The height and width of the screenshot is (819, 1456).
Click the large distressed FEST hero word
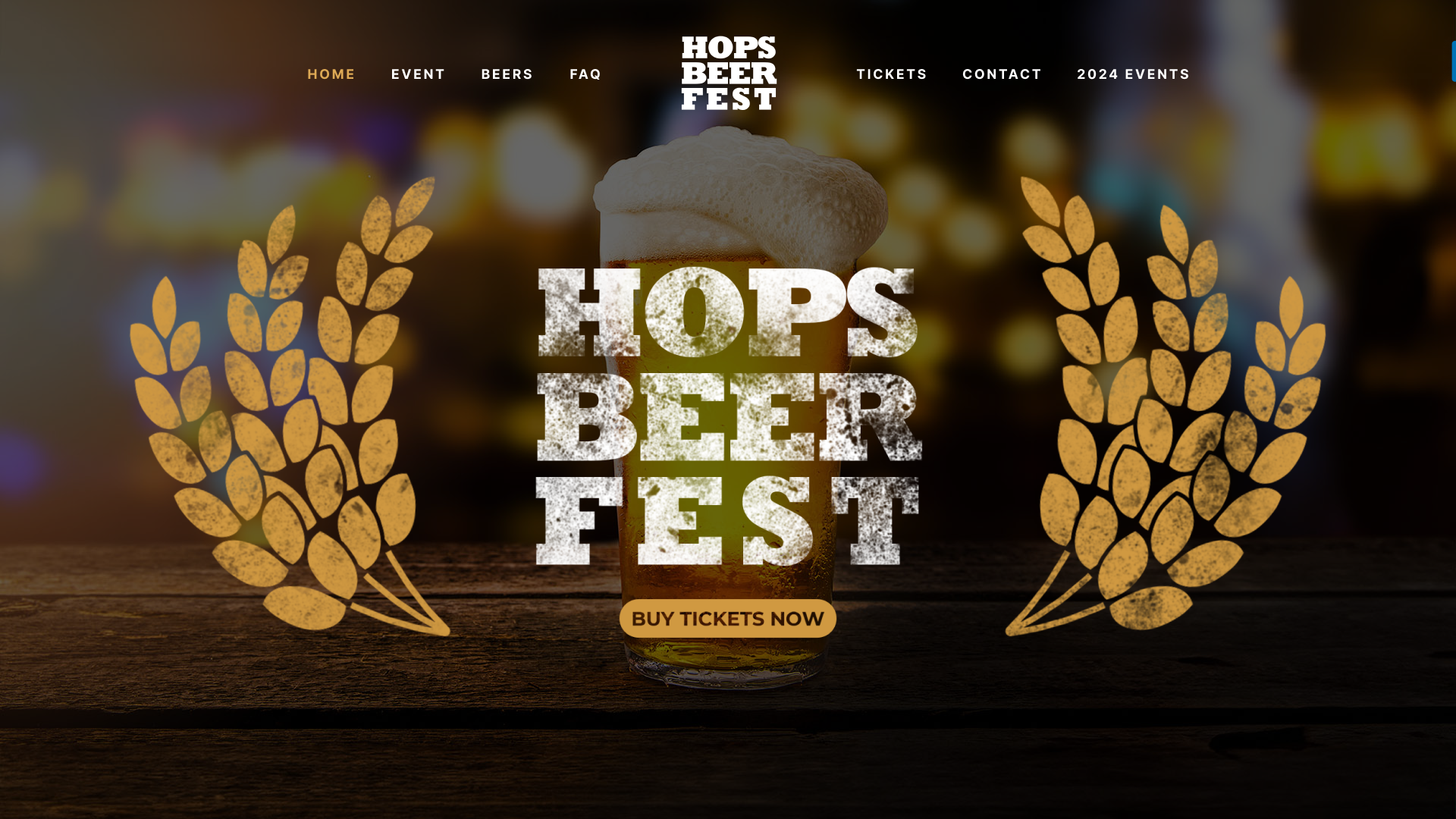pyautogui.click(x=728, y=521)
